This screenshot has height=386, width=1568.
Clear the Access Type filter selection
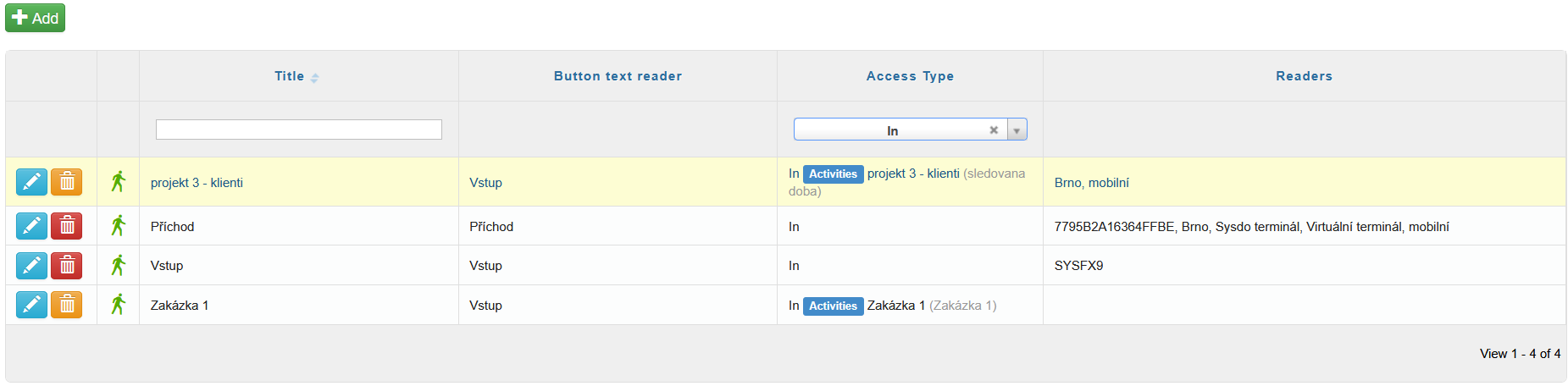coord(994,130)
